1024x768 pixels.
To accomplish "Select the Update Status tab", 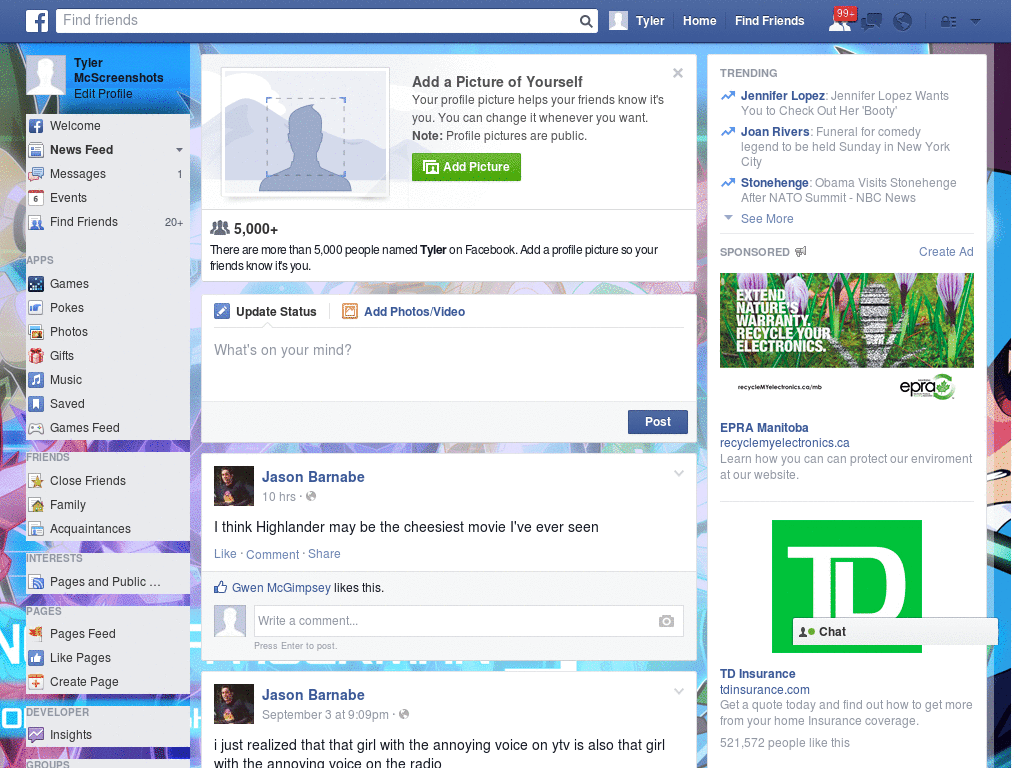I will click(x=266, y=312).
